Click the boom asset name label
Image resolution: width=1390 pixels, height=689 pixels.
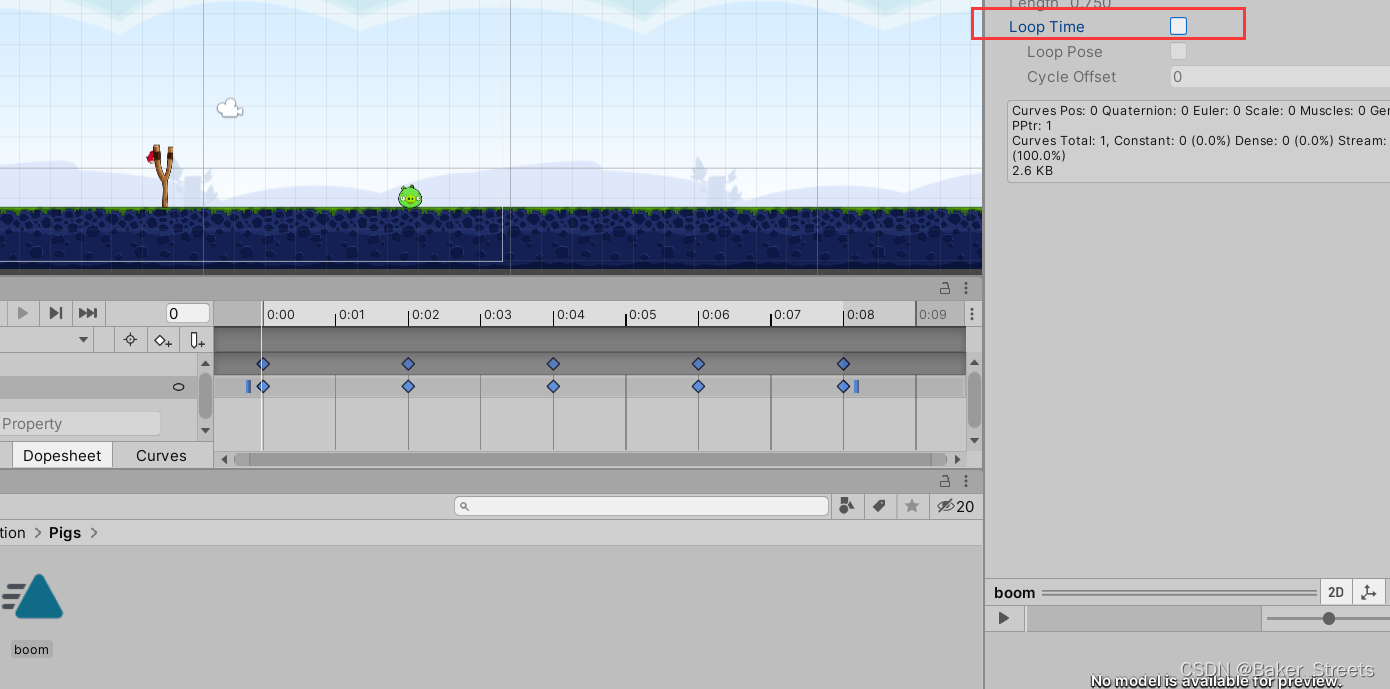point(31,649)
